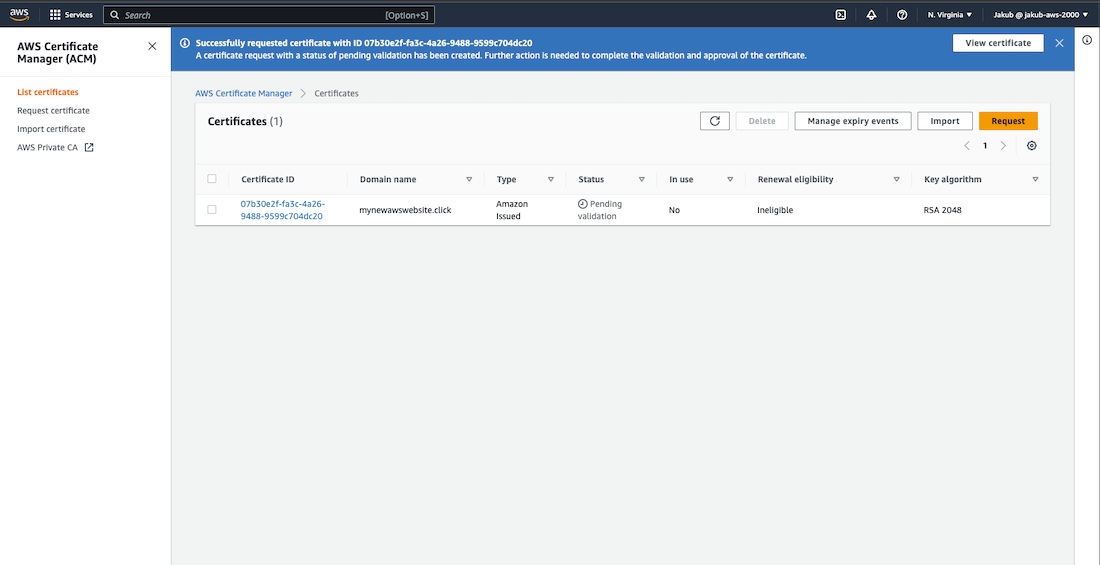Click into the top Search field
The width and height of the screenshot is (1100, 565).
coord(250,15)
